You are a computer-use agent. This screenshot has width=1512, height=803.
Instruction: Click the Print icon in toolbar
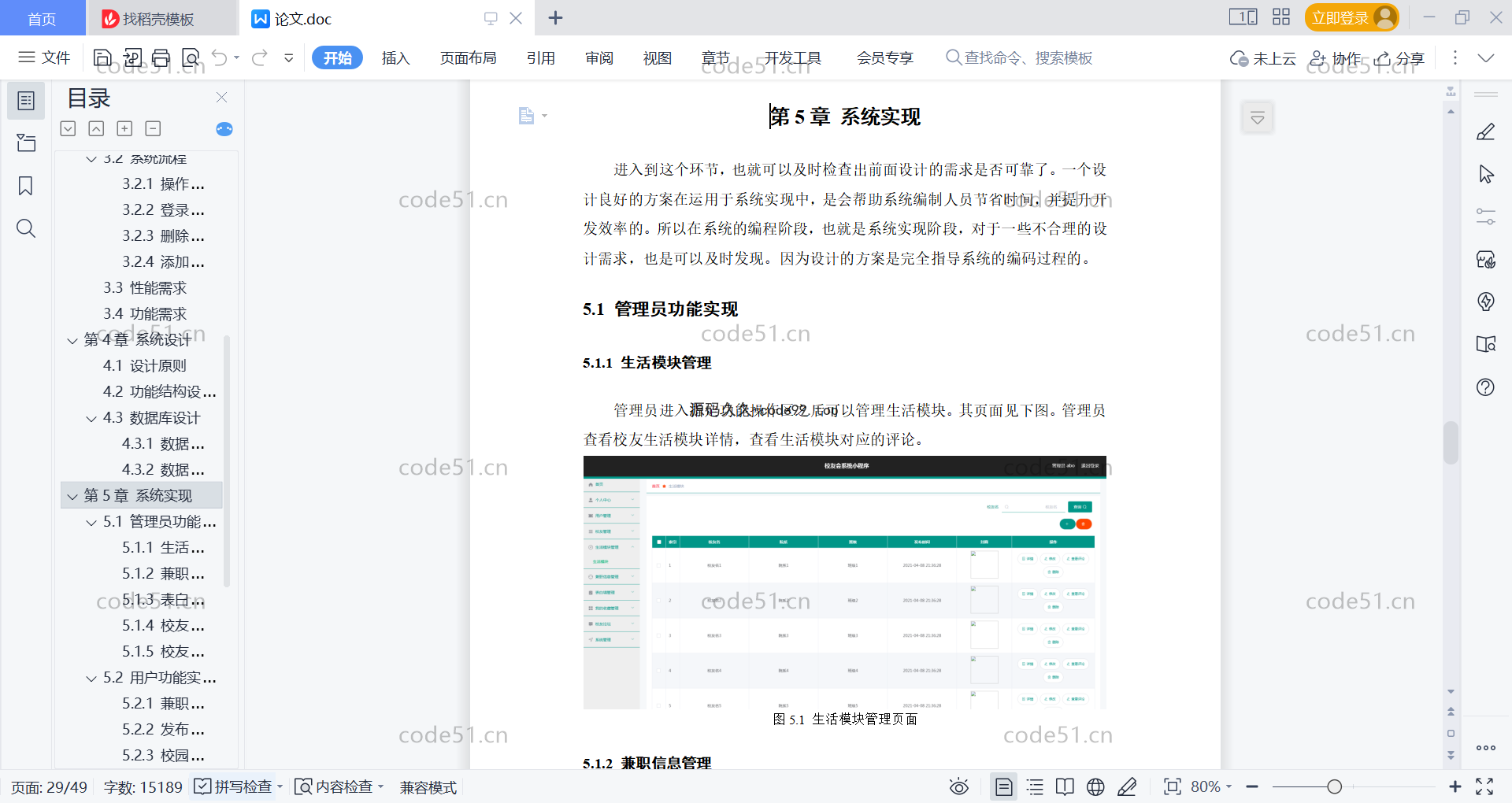pyautogui.click(x=161, y=57)
